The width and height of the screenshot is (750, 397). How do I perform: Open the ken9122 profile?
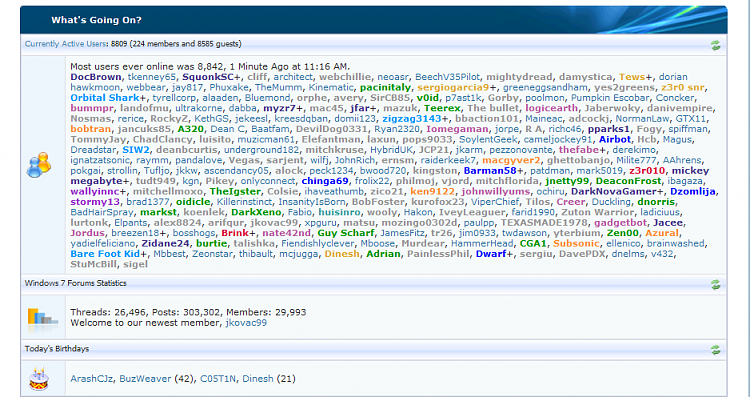click(432, 192)
